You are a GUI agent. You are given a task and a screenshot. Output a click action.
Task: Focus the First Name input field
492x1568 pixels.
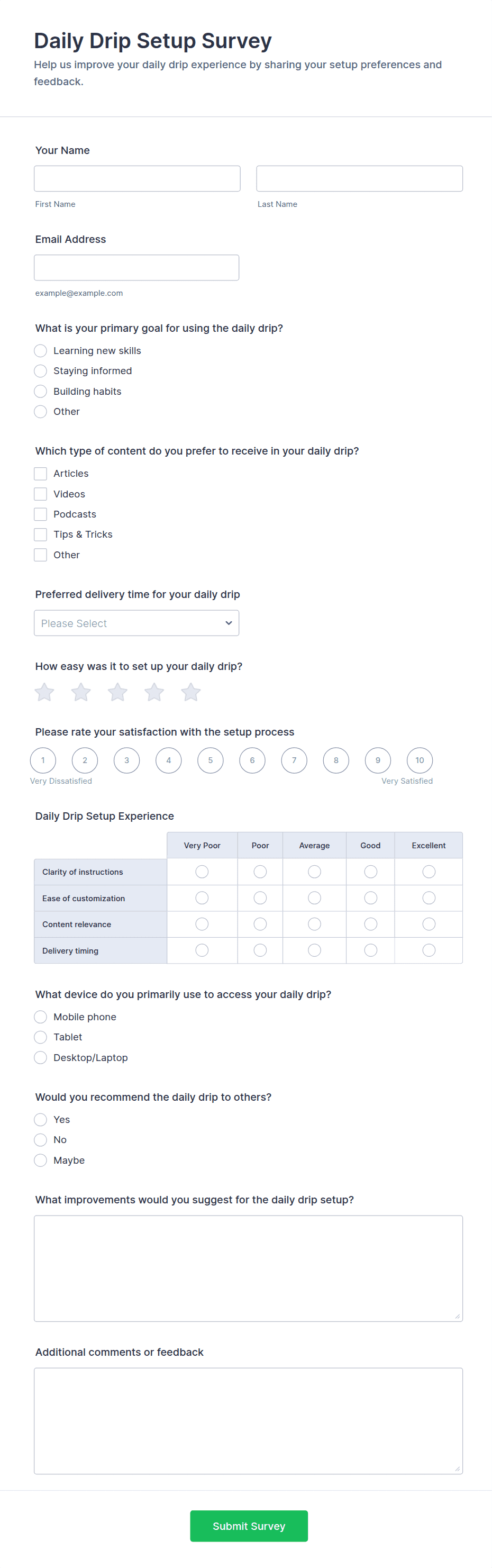(137, 178)
